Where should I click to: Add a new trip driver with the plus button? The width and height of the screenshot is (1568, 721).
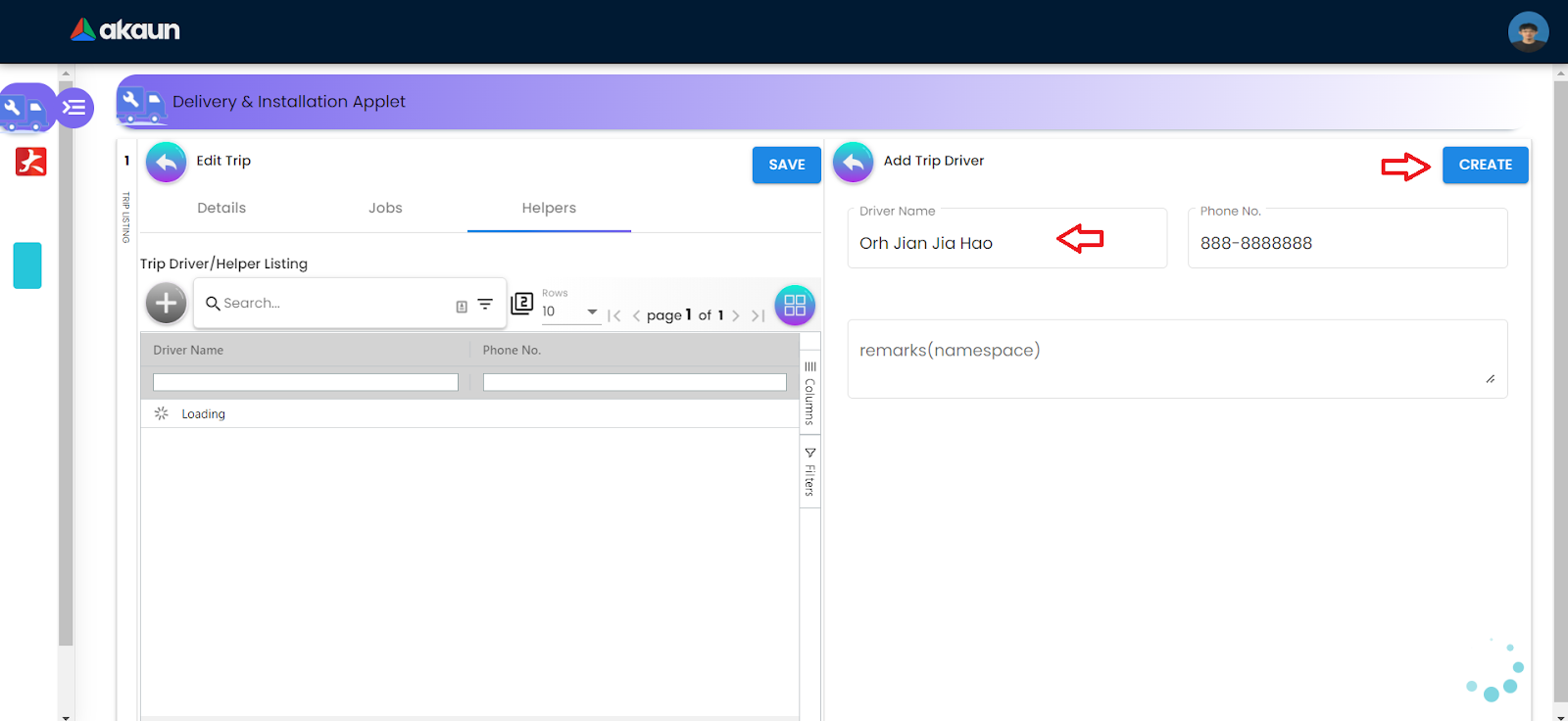167,304
